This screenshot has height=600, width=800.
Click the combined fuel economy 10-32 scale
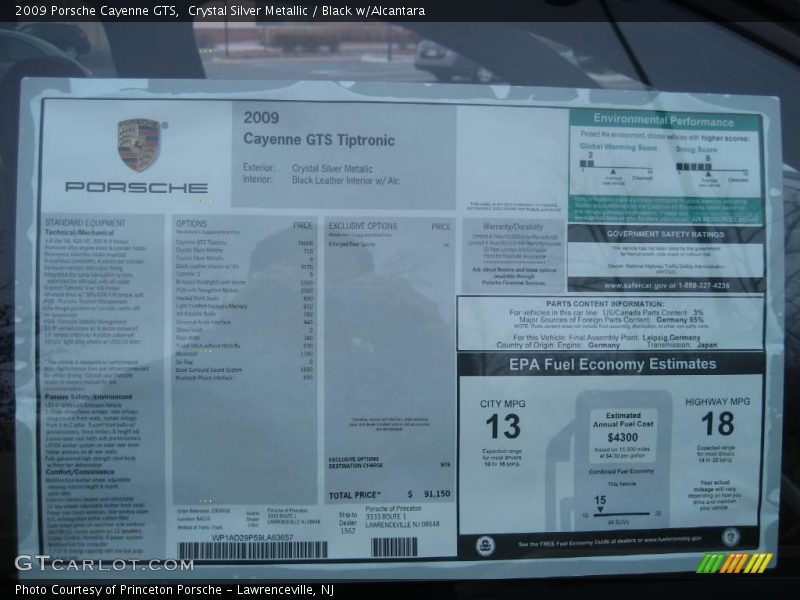(621, 514)
